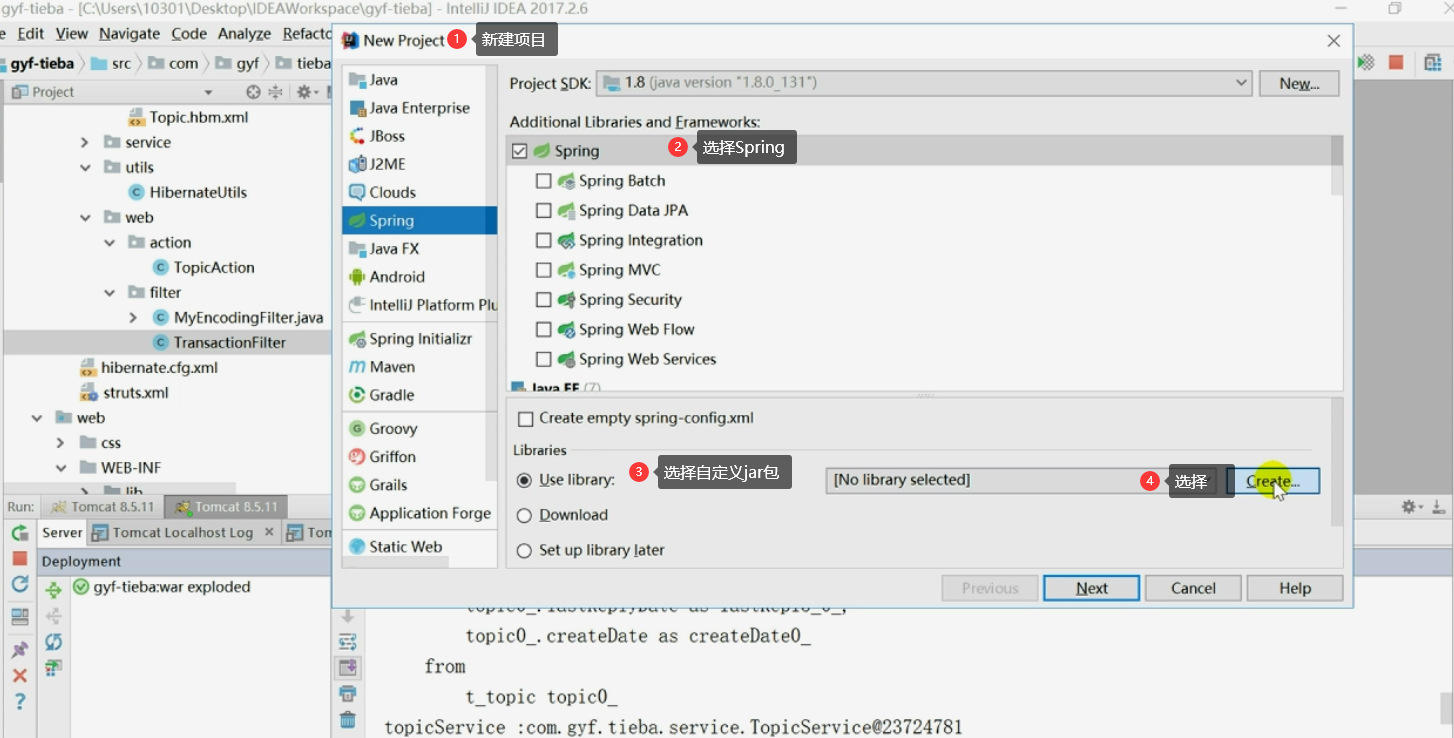
Task: Collapse the WEB-INF folder in project tree
Action: point(61,468)
